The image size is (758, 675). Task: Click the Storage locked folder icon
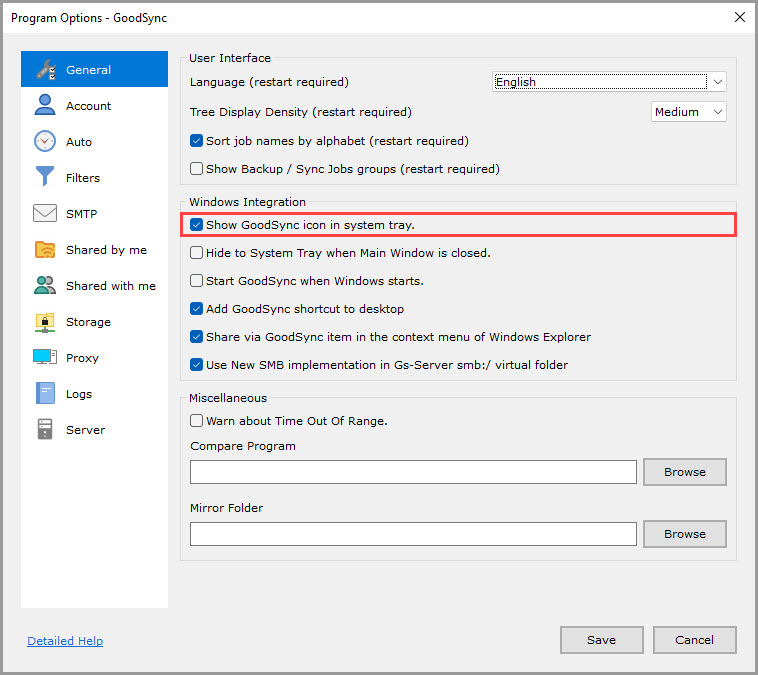coord(44,322)
